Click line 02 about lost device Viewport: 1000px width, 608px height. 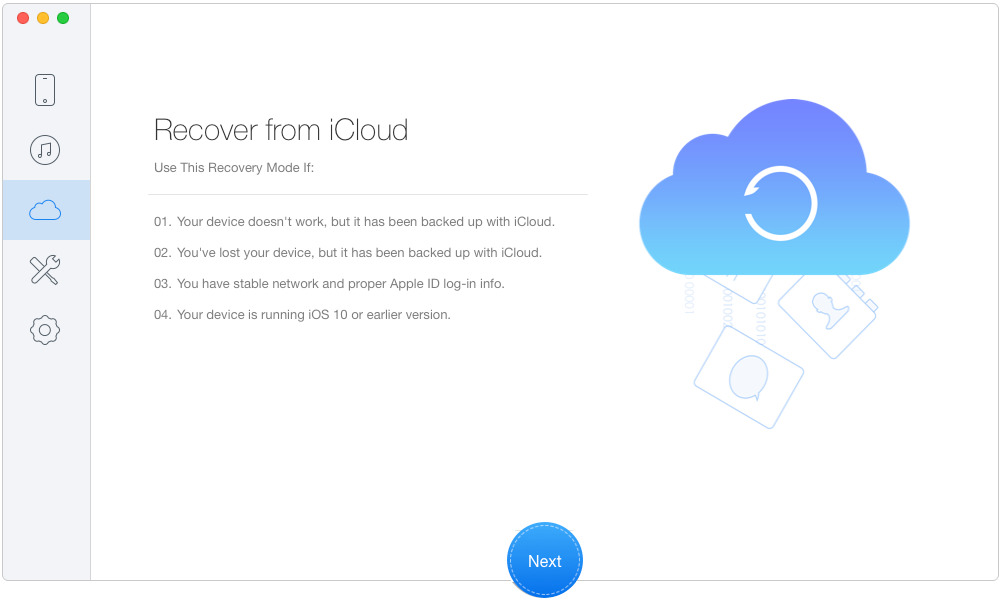click(348, 253)
